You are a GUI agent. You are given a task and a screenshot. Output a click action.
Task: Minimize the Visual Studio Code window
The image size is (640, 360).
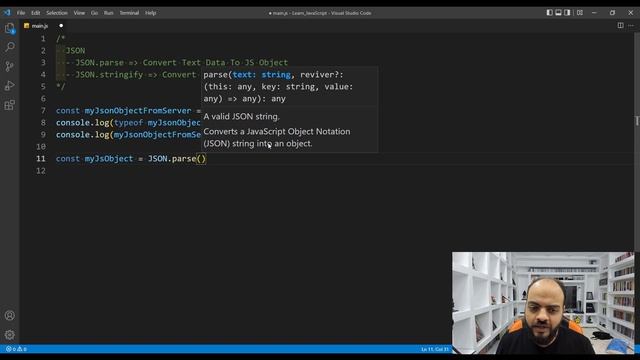(594, 13)
